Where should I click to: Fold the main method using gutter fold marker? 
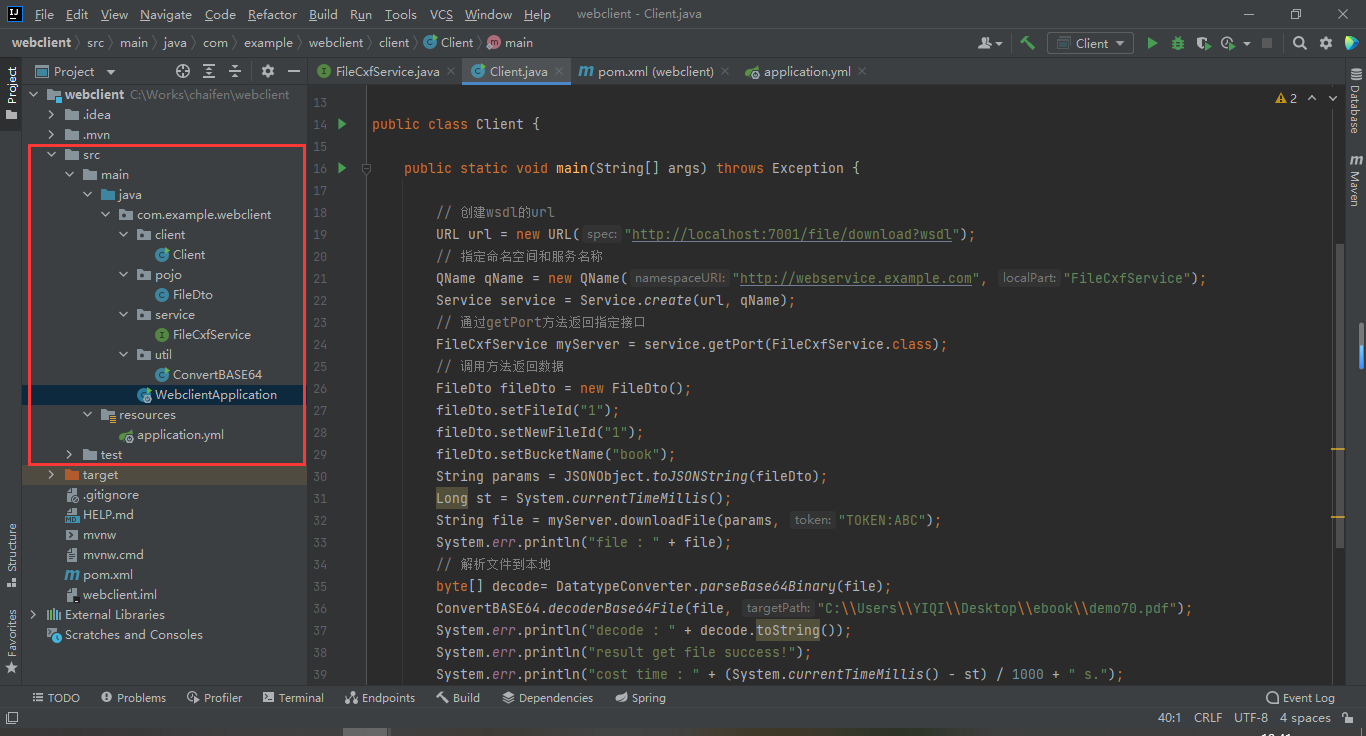(367, 168)
